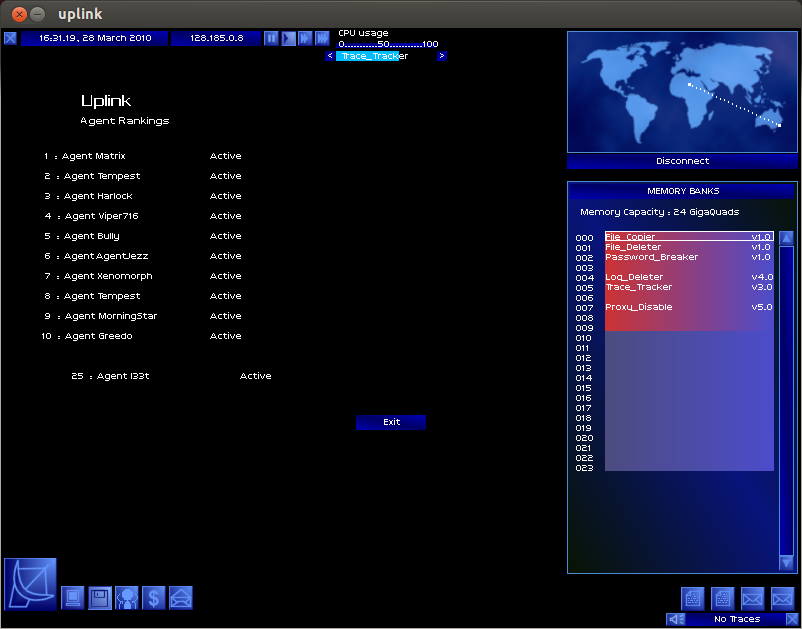Click Active status of Agent l33t
This screenshot has height=629, width=802.
[x=256, y=376]
